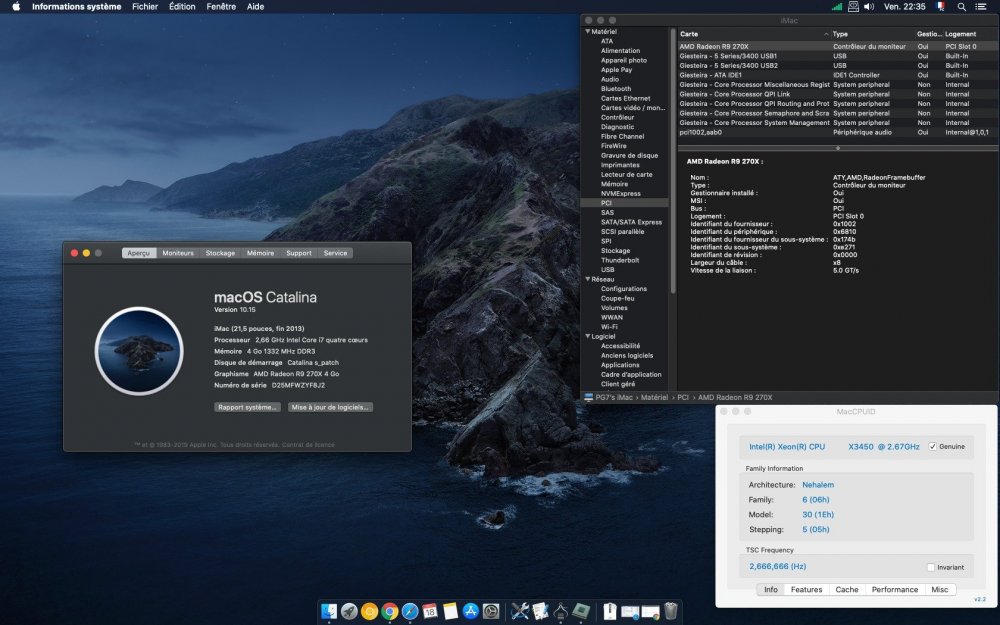Select the Aperçu tab
Viewport: 1000px width, 625px height.
pyautogui.click(x=138, y=253)
